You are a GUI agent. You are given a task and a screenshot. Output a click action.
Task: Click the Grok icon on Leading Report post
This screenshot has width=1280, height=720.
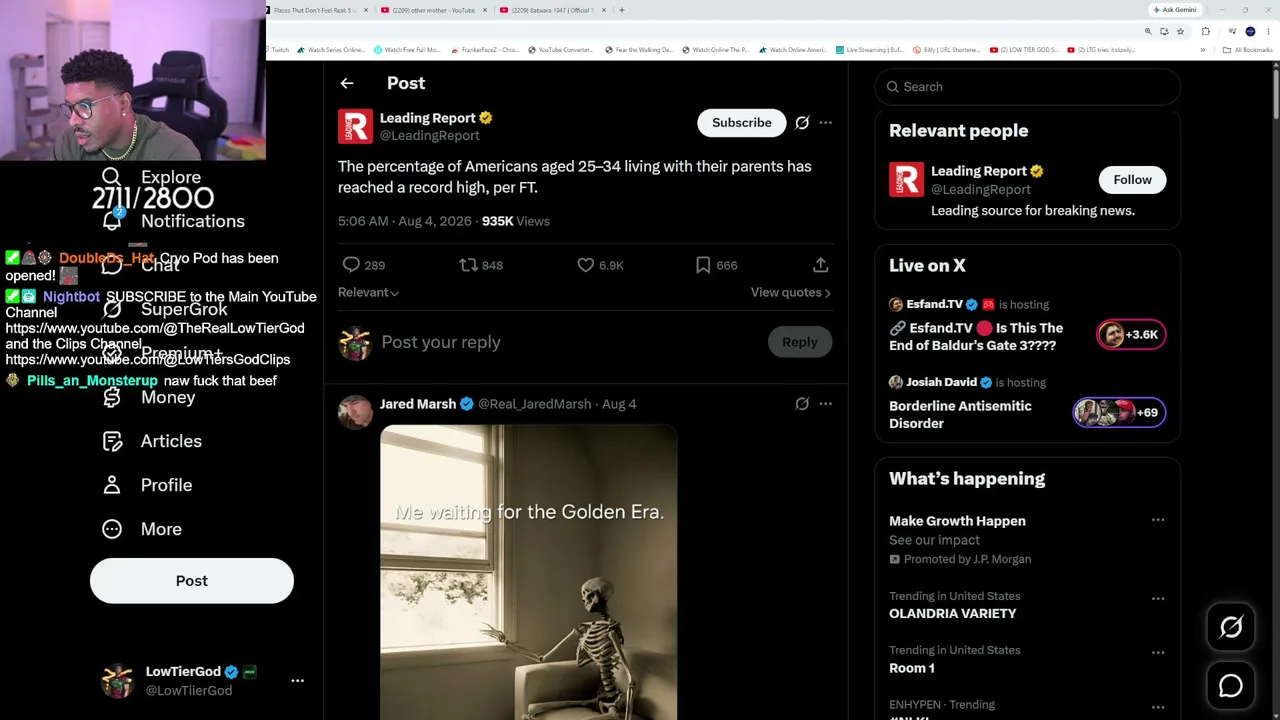(802, 123)
